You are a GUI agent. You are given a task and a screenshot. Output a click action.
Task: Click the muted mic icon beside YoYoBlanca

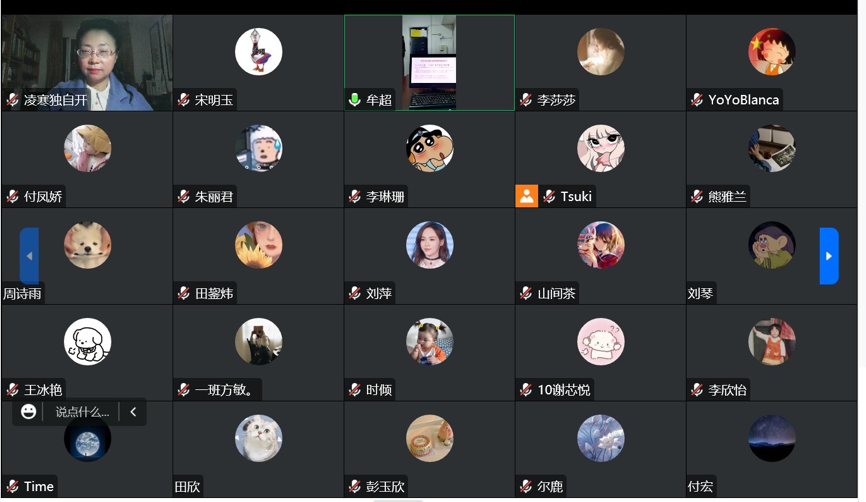pos(697,100)
